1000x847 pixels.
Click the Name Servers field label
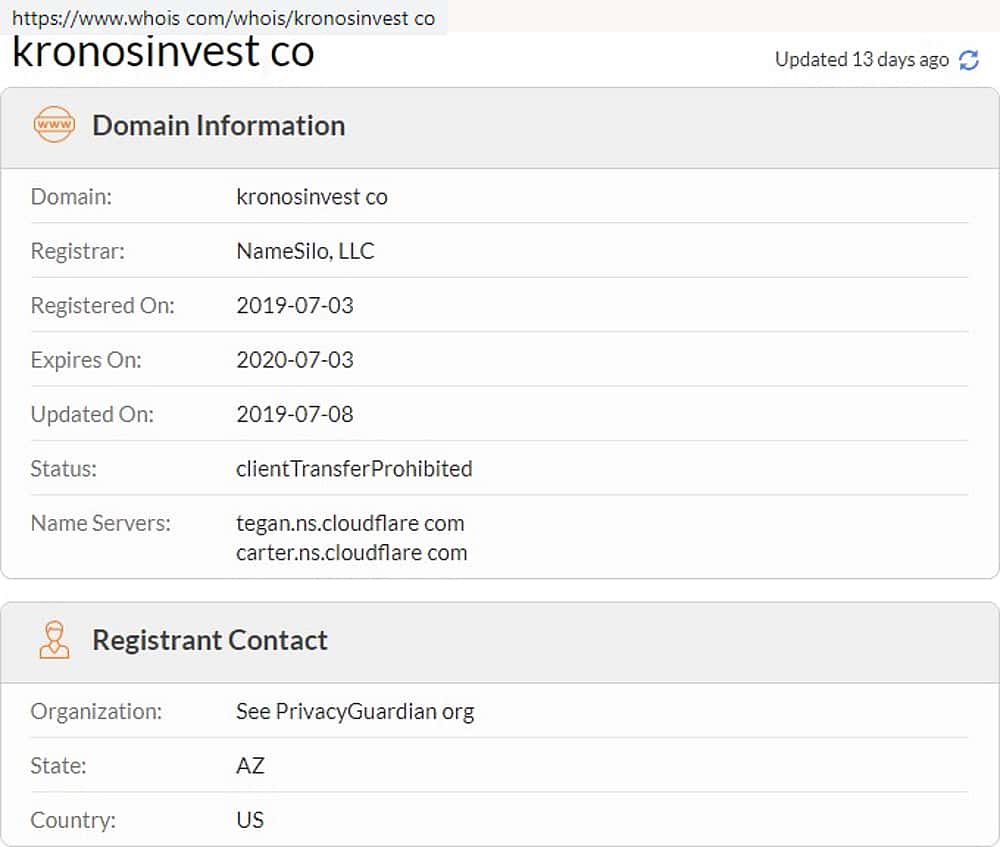pos(101,523)
